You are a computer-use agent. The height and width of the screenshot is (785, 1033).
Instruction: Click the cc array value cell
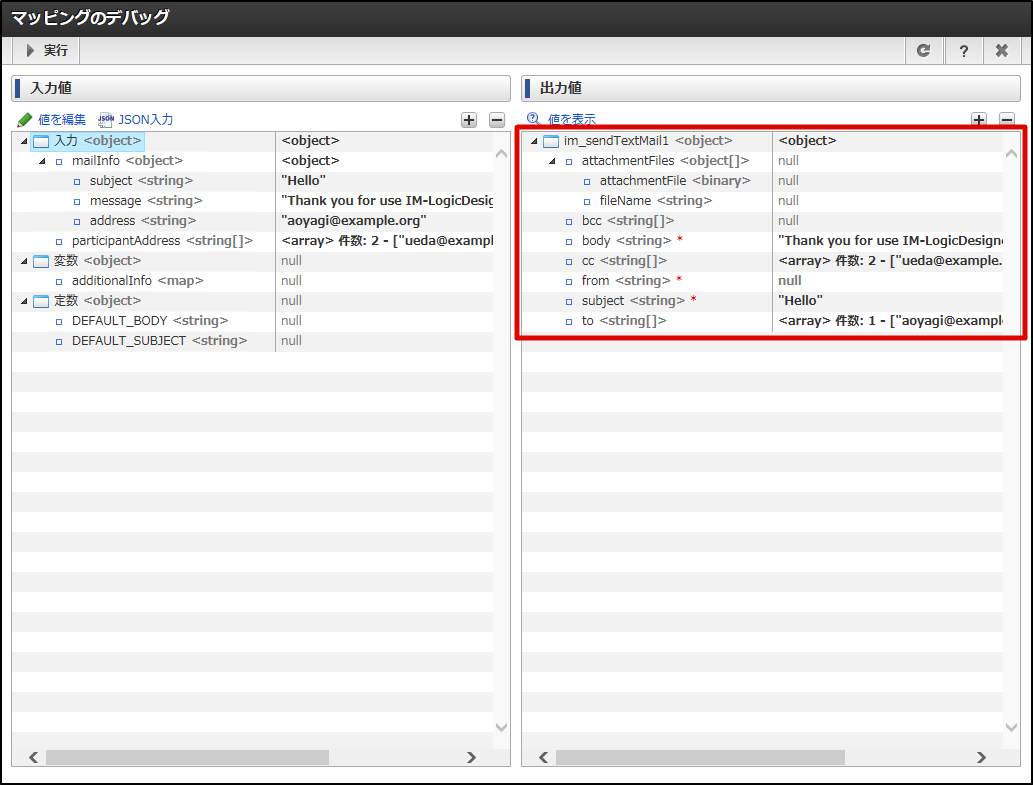coord(887,261)
